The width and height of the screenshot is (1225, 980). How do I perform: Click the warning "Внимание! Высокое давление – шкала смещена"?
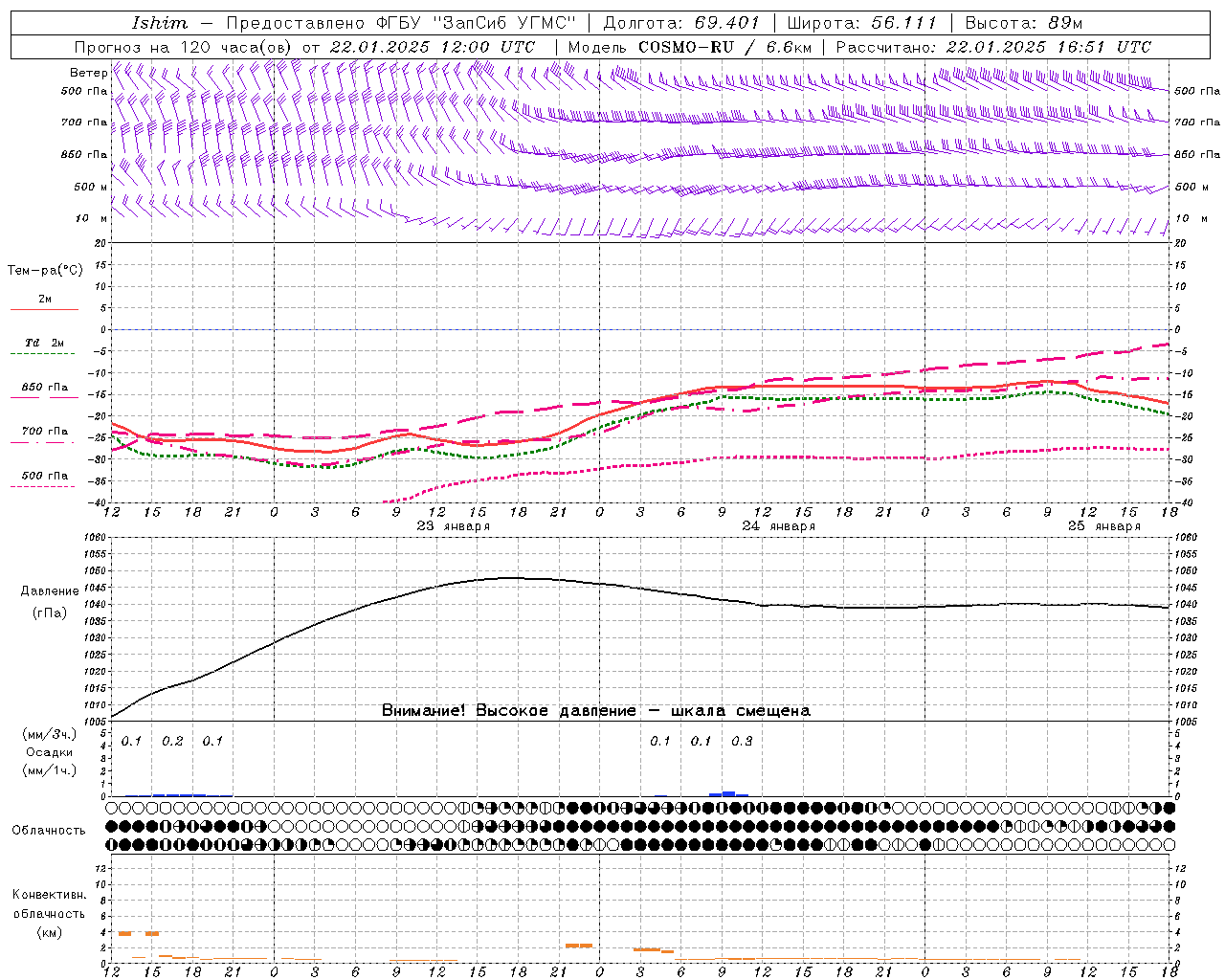596,711
